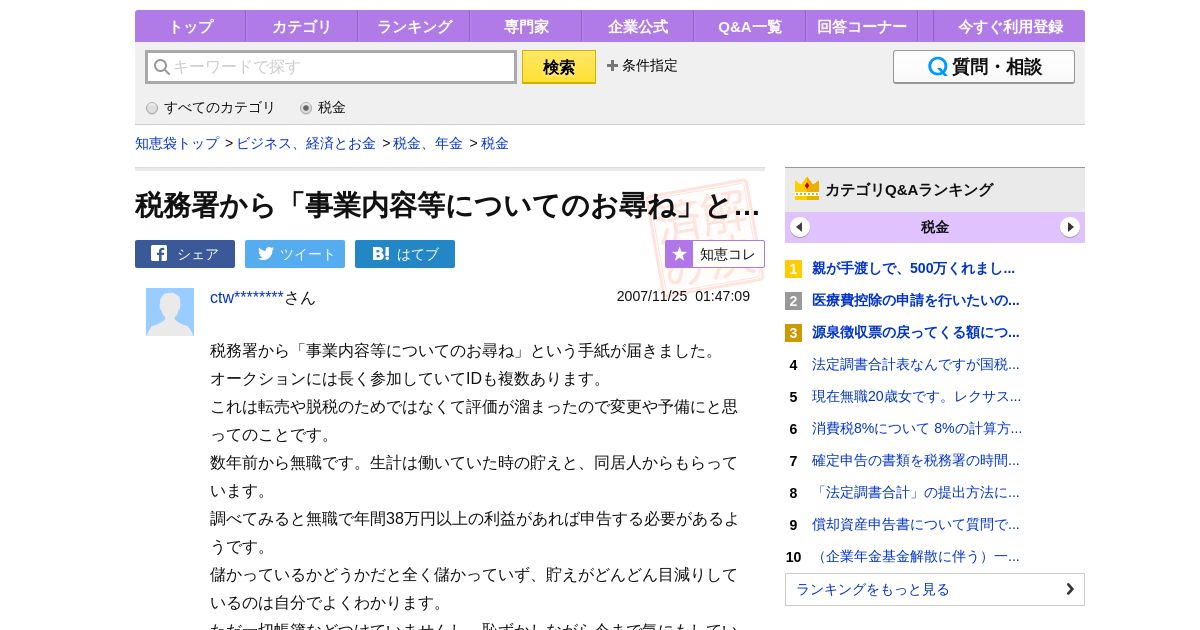Screen dimensions: 1200x630
Task: Open ranking 8 「法定調書合計」の提出方法 link
Action: tap(916, 492)
